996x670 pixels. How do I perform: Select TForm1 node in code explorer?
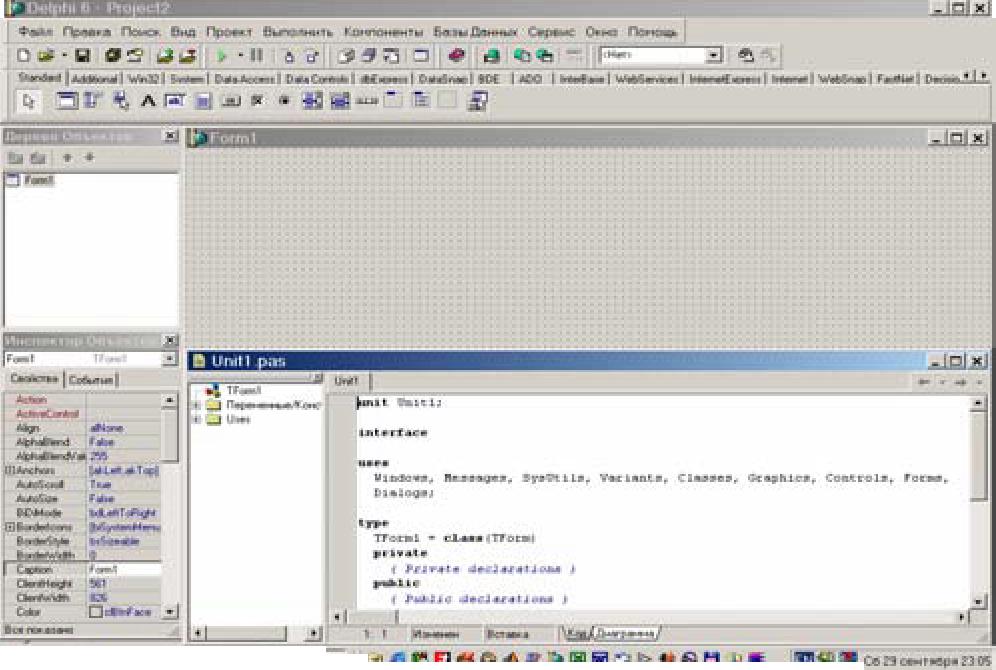pyautogui.click(x=244, y=391)
